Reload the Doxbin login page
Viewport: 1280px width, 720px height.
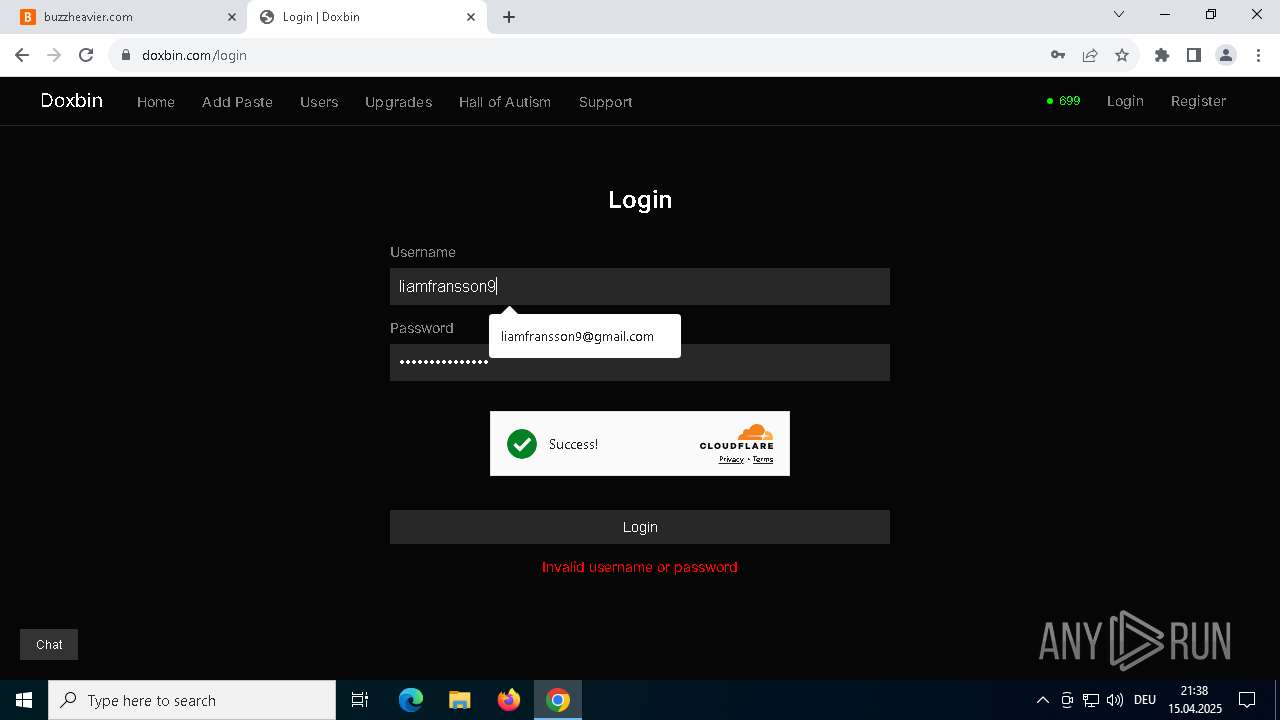pyautogui.click(x=86, y=55)
